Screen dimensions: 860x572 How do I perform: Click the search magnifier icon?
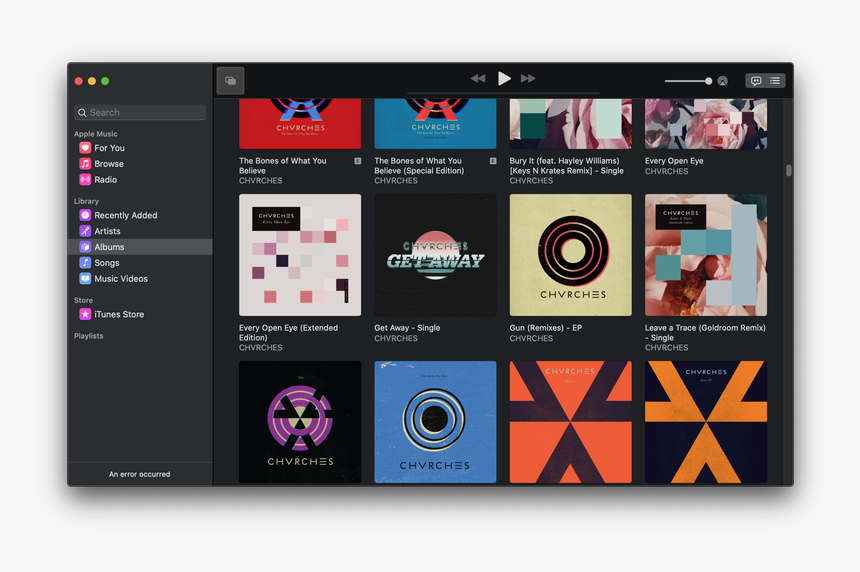pos(82,112)
